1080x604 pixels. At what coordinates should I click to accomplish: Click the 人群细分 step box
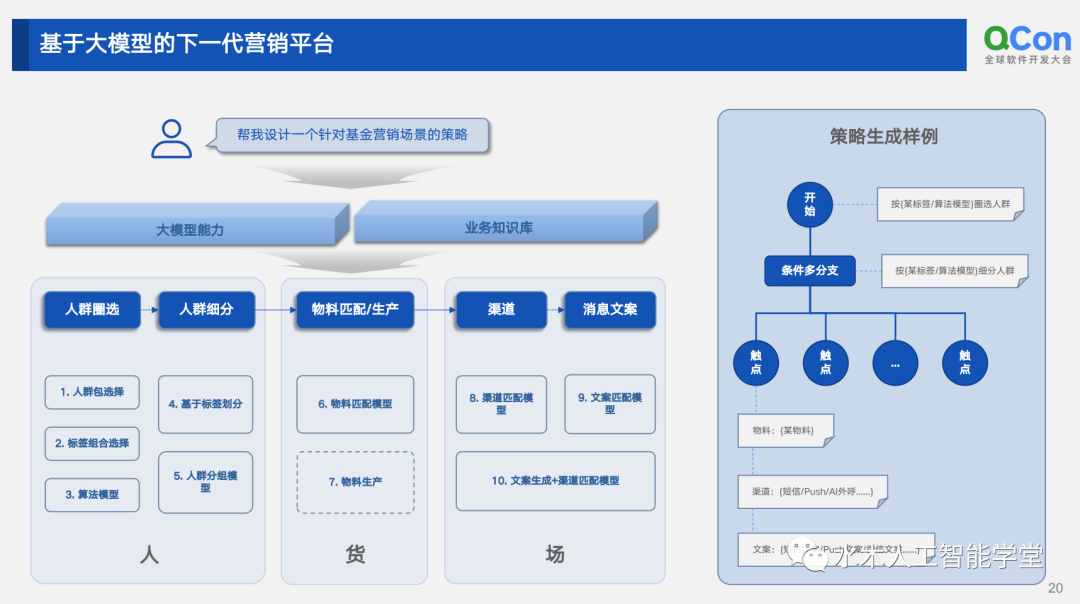tap(206, 310)
